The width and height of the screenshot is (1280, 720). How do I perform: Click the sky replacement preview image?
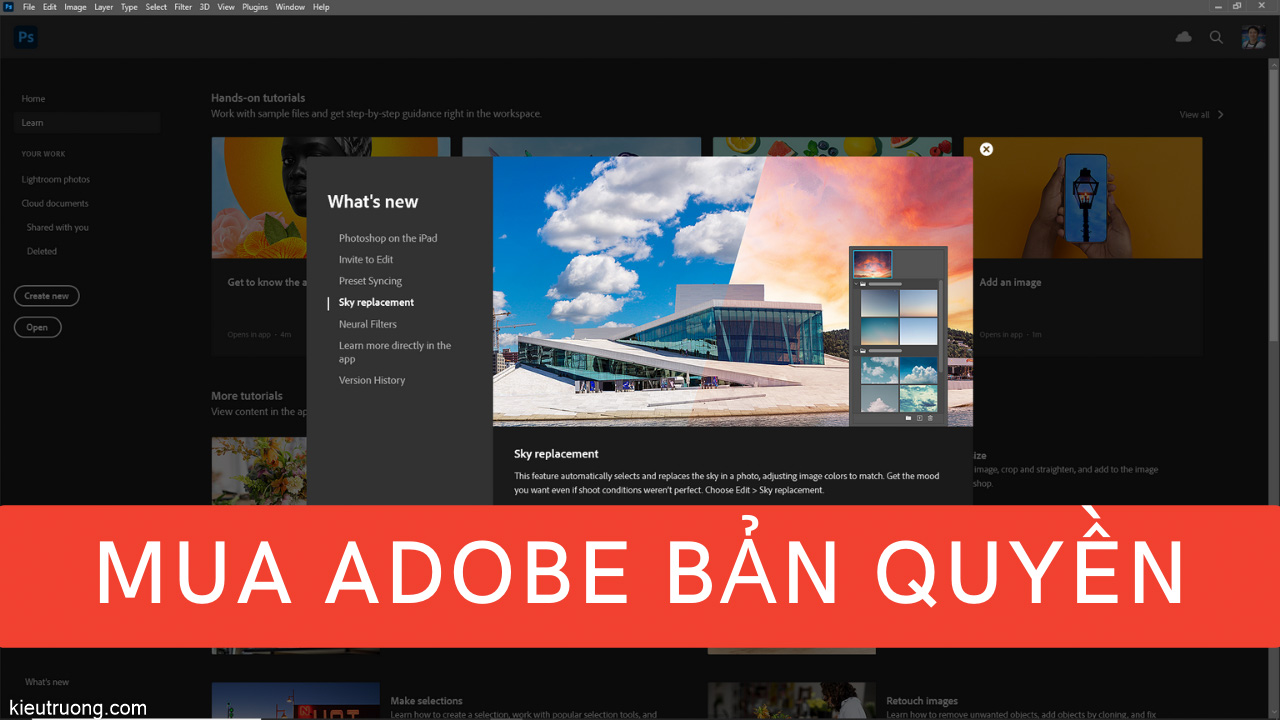pyautogui.click(x=733, y=292)
